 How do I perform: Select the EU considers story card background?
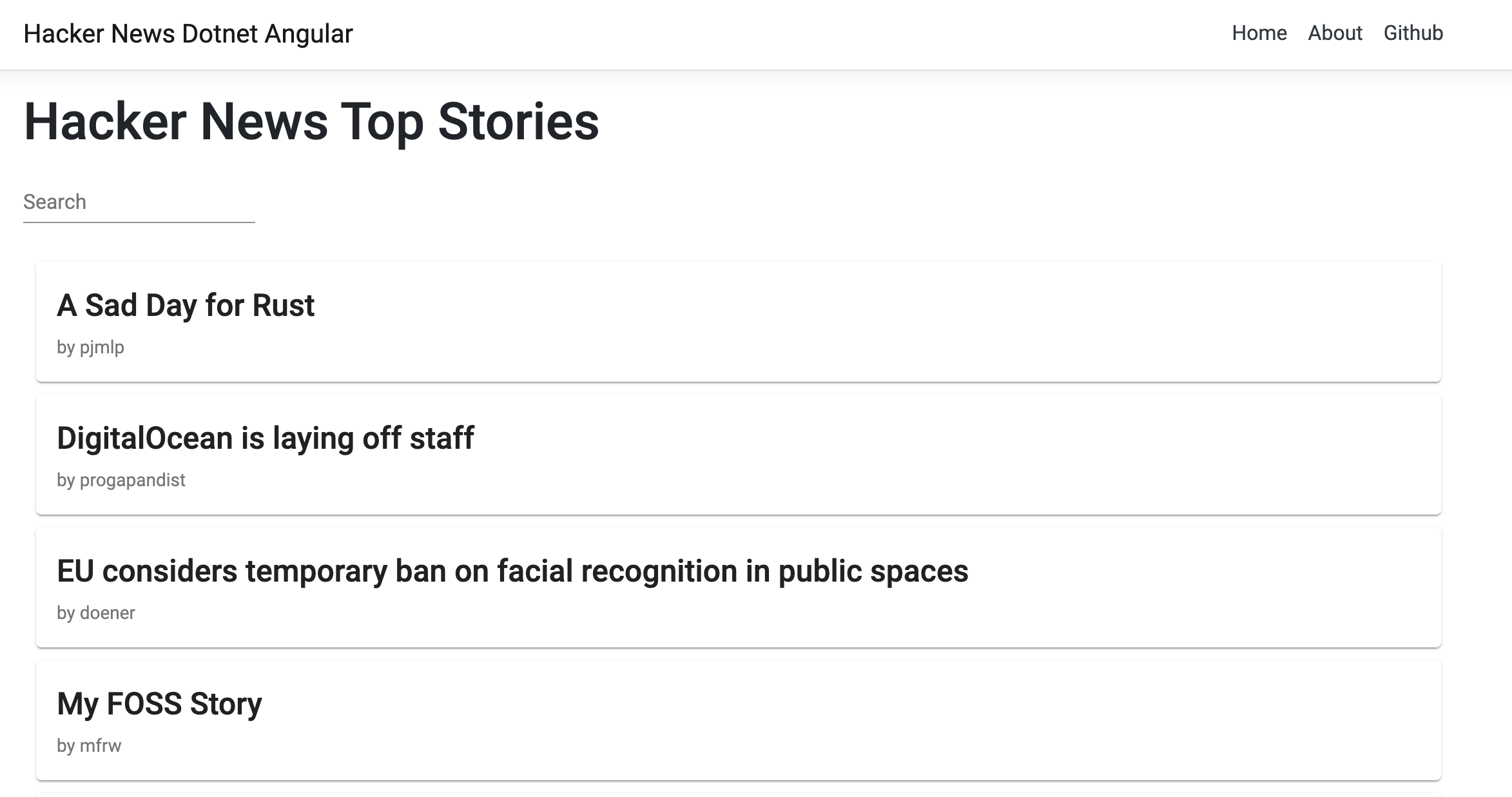739,587
